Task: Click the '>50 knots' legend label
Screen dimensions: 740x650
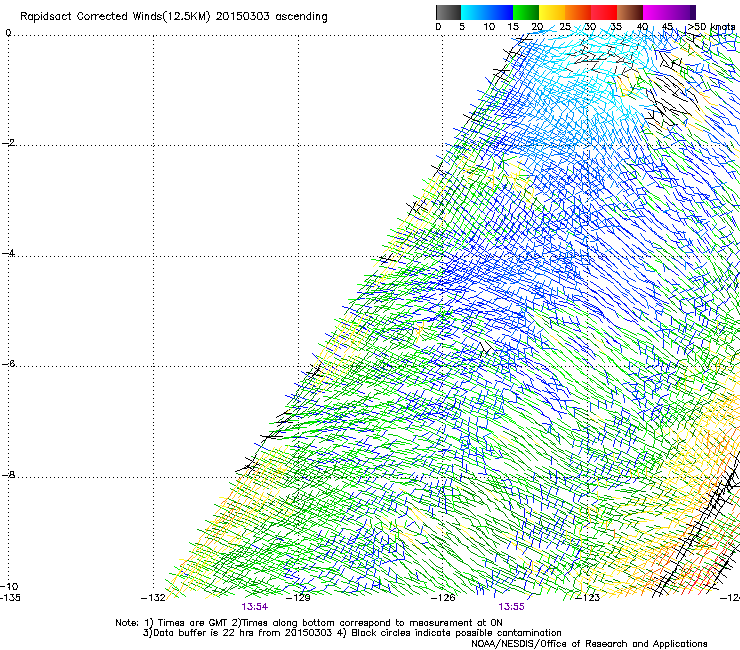Action: 711,27
